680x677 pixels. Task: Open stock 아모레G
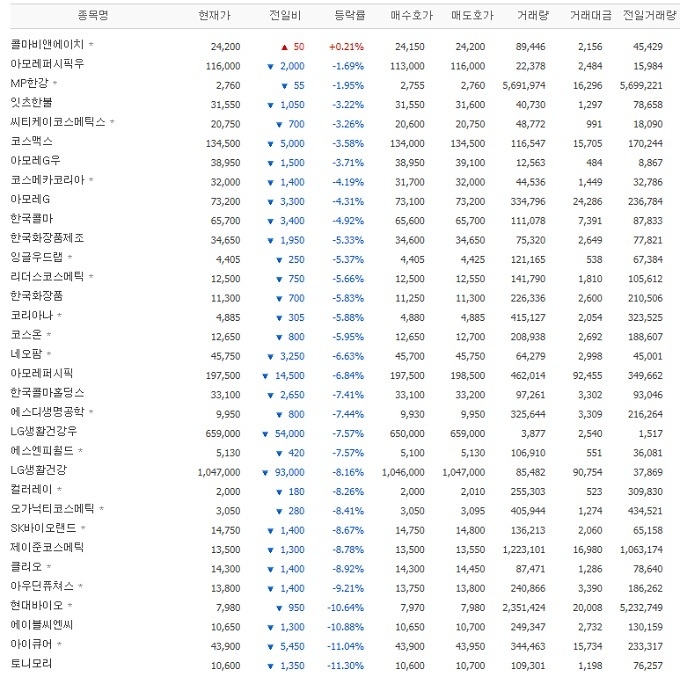coord(30,199)
